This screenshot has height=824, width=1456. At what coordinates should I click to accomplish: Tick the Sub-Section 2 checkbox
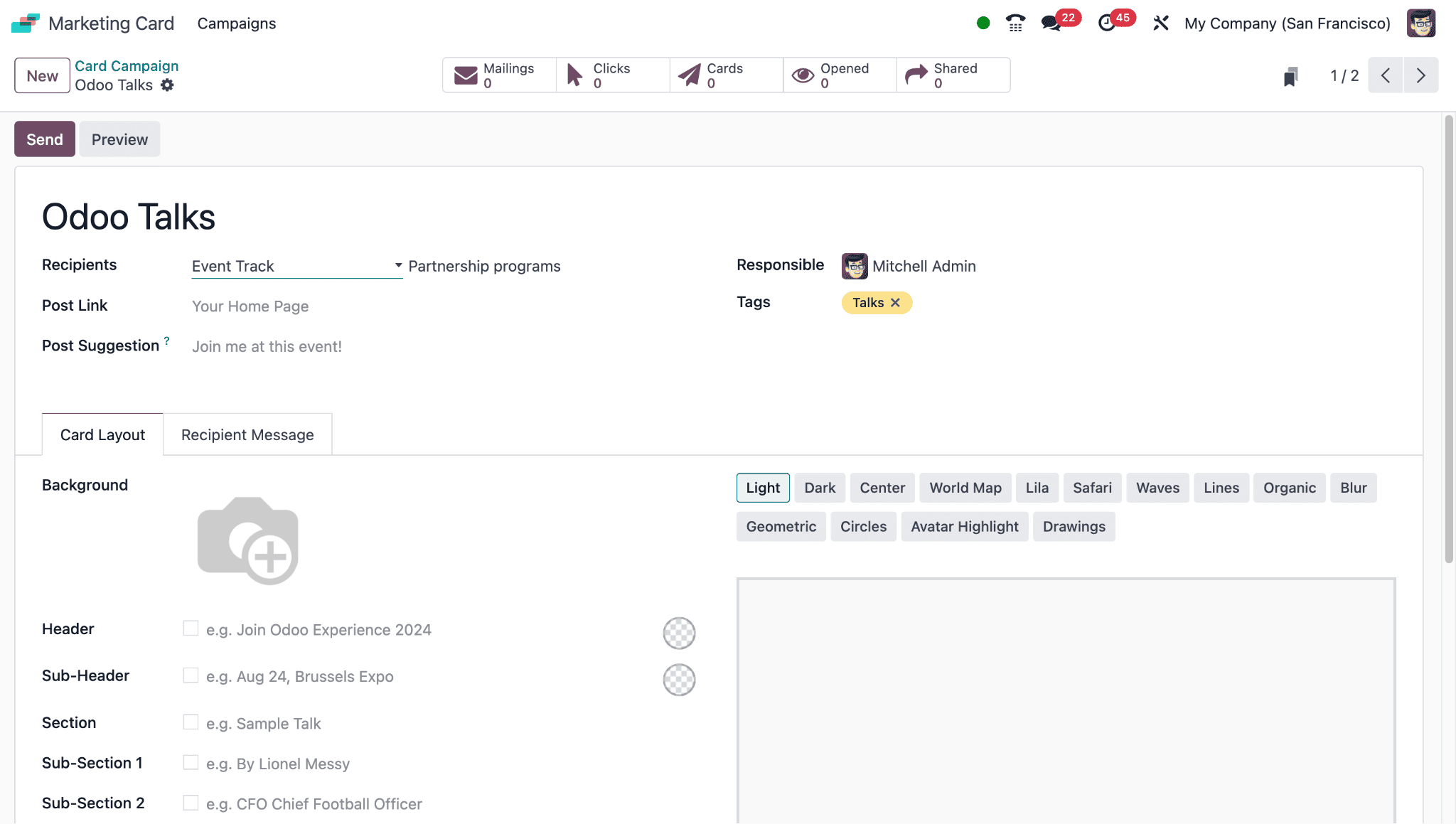[x=191, y=803]
